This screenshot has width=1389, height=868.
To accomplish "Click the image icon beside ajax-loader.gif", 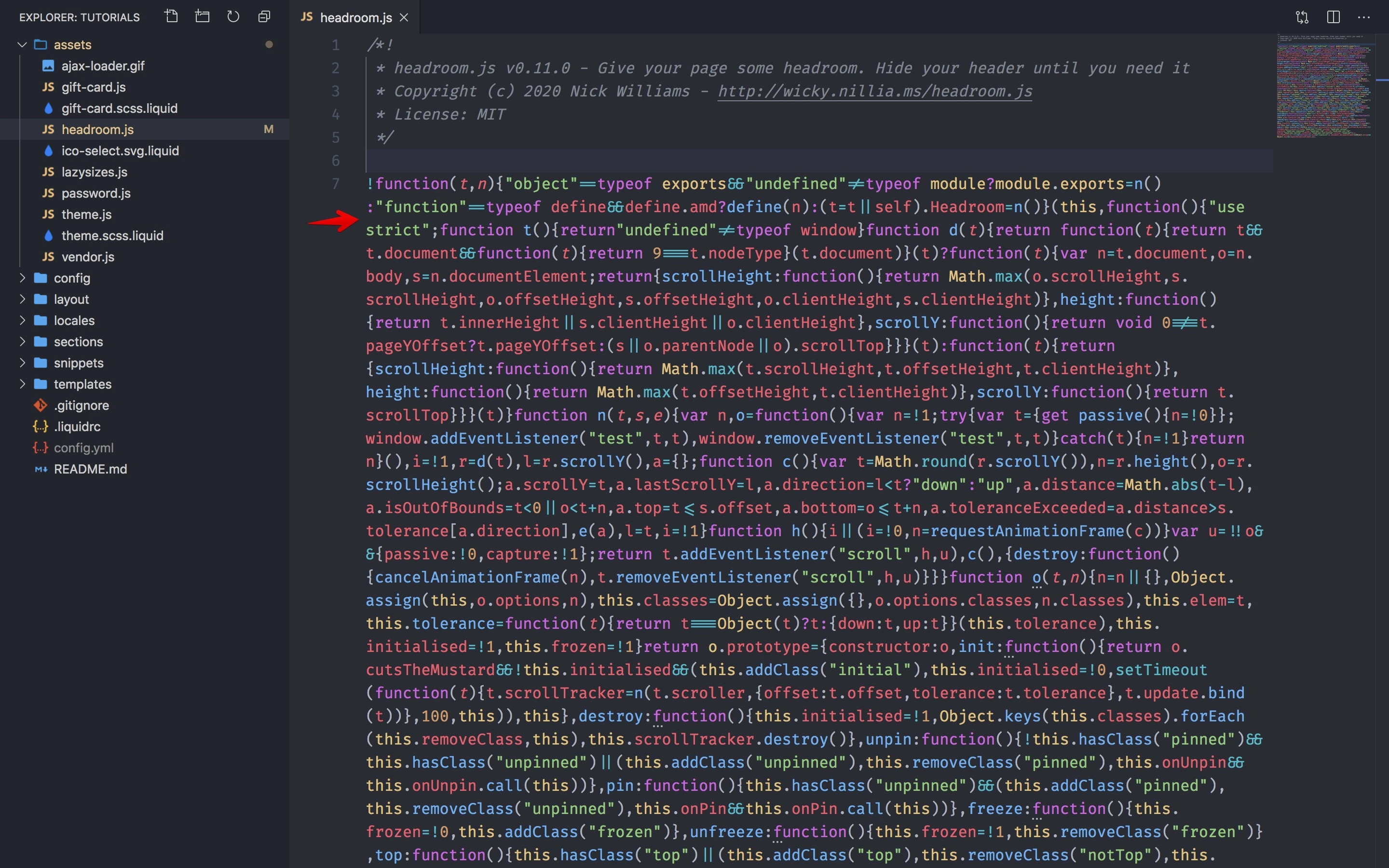I will click(48, 66).
